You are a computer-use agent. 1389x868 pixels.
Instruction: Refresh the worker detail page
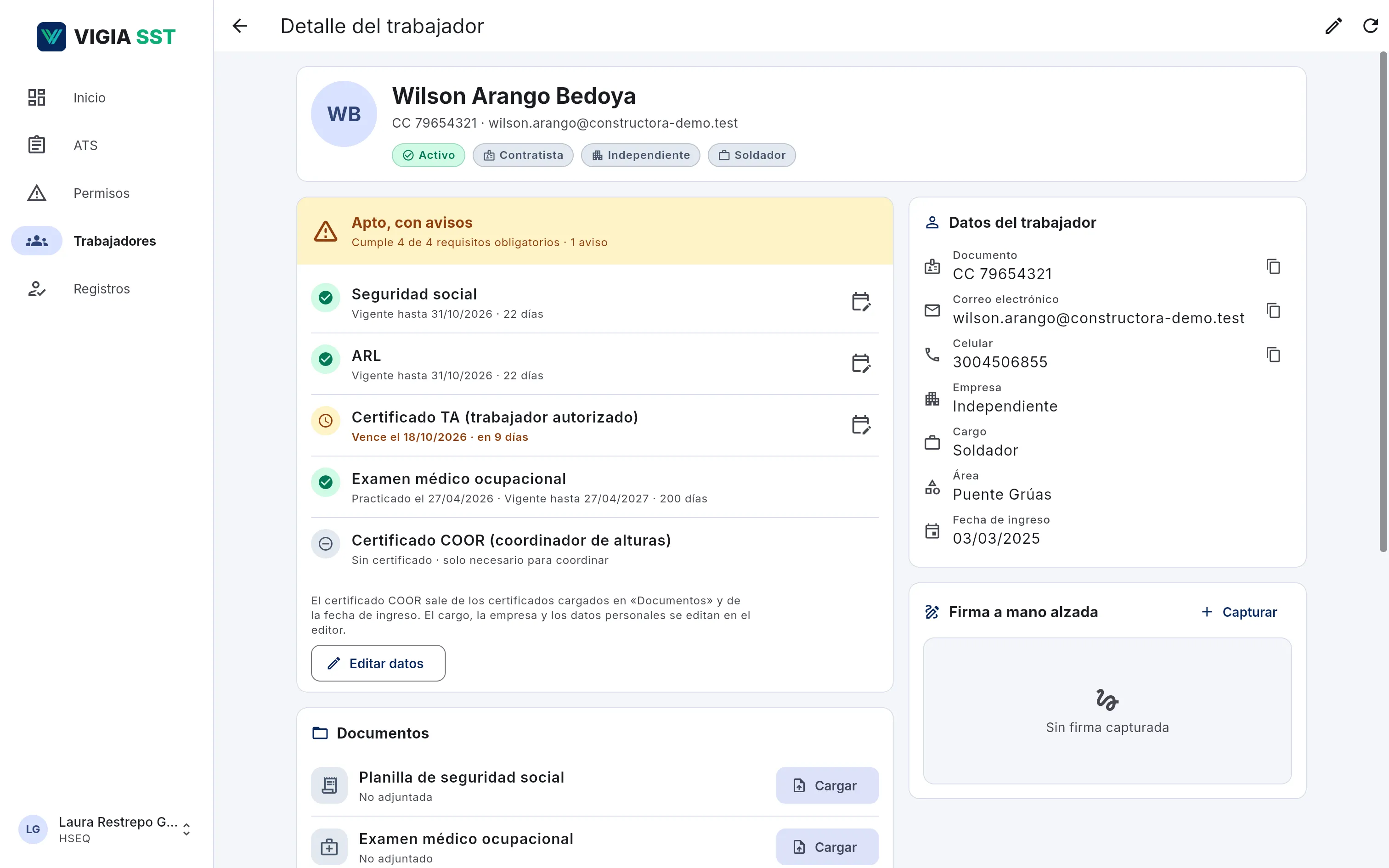point(1371,26)
